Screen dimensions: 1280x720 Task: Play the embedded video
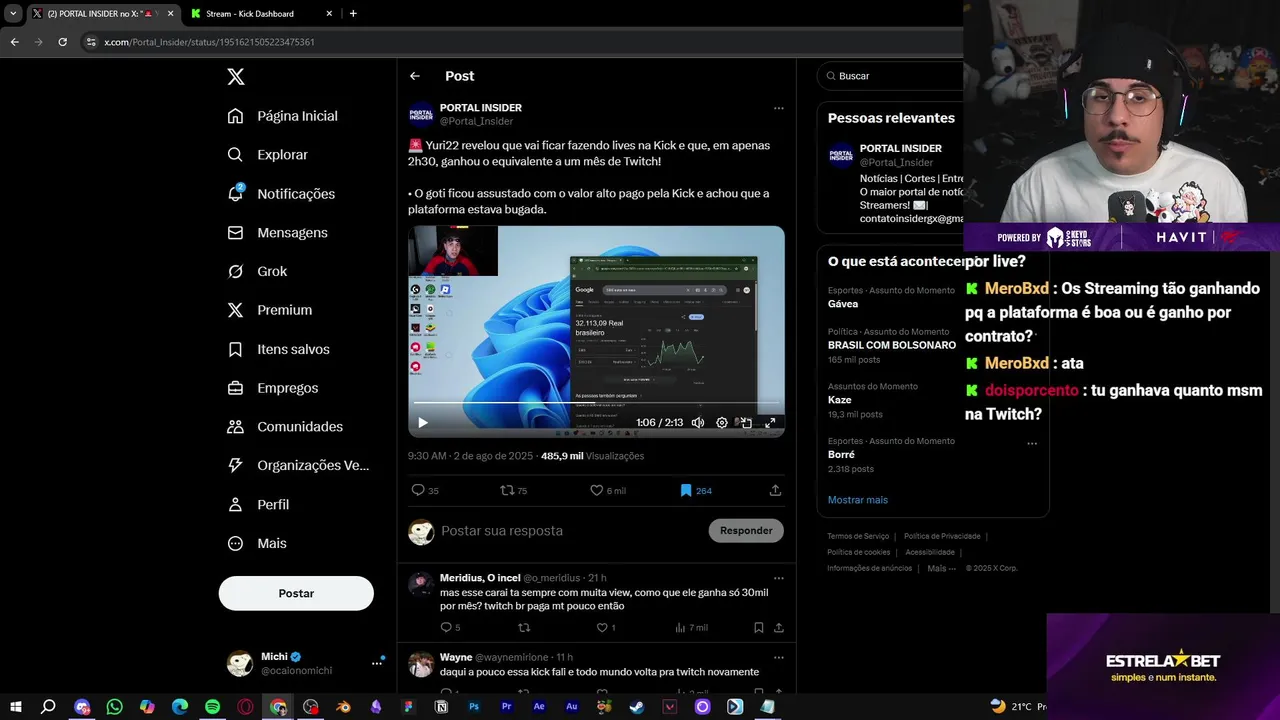[x=422, y=423]
